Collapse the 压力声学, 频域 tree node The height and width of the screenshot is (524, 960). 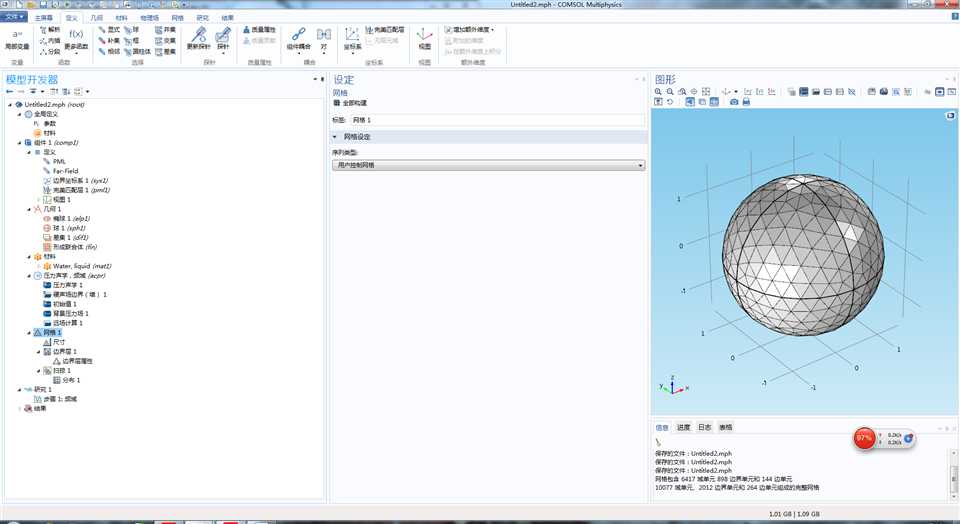[x=29, y=275]
